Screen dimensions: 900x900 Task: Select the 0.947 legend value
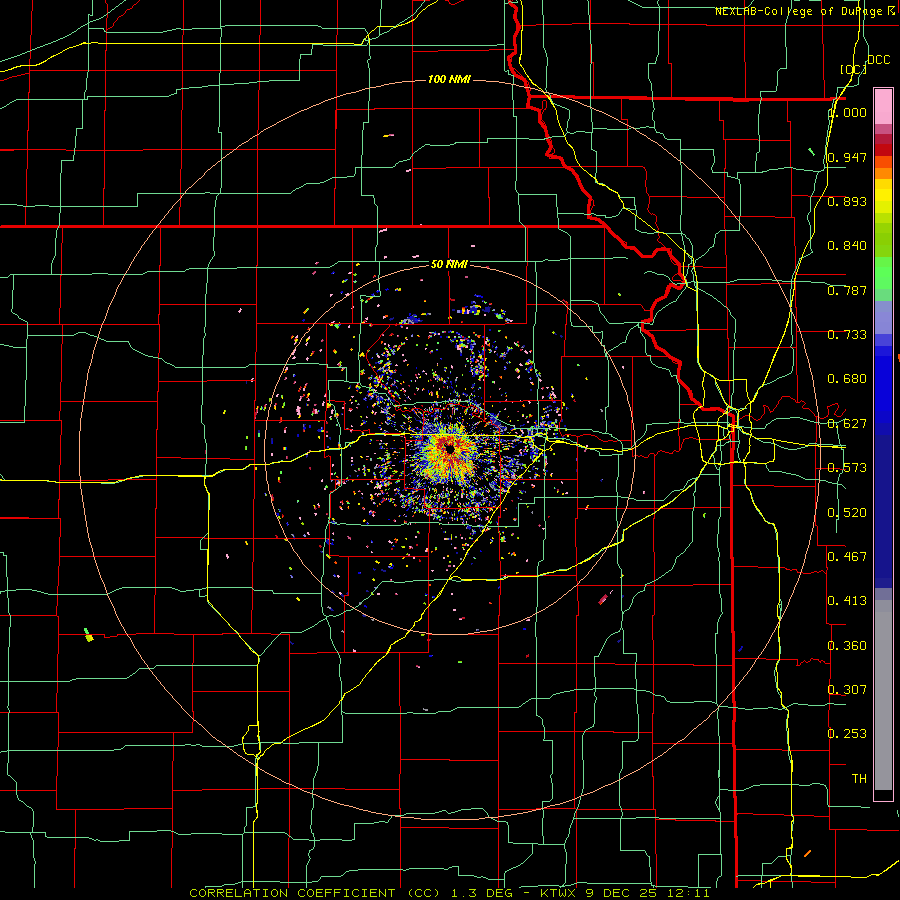(847, 157)
